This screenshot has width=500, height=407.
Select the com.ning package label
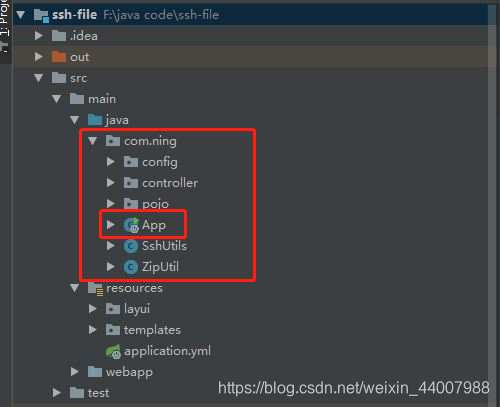150,142
